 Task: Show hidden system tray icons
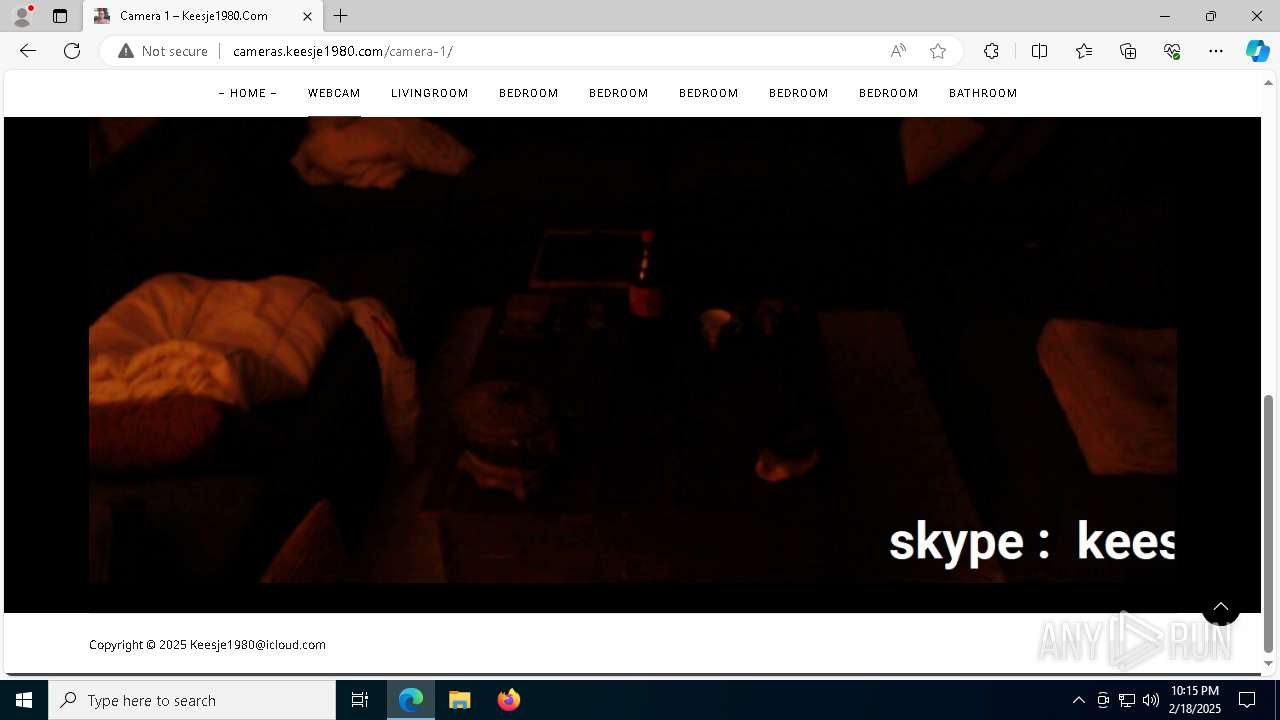1078,700
